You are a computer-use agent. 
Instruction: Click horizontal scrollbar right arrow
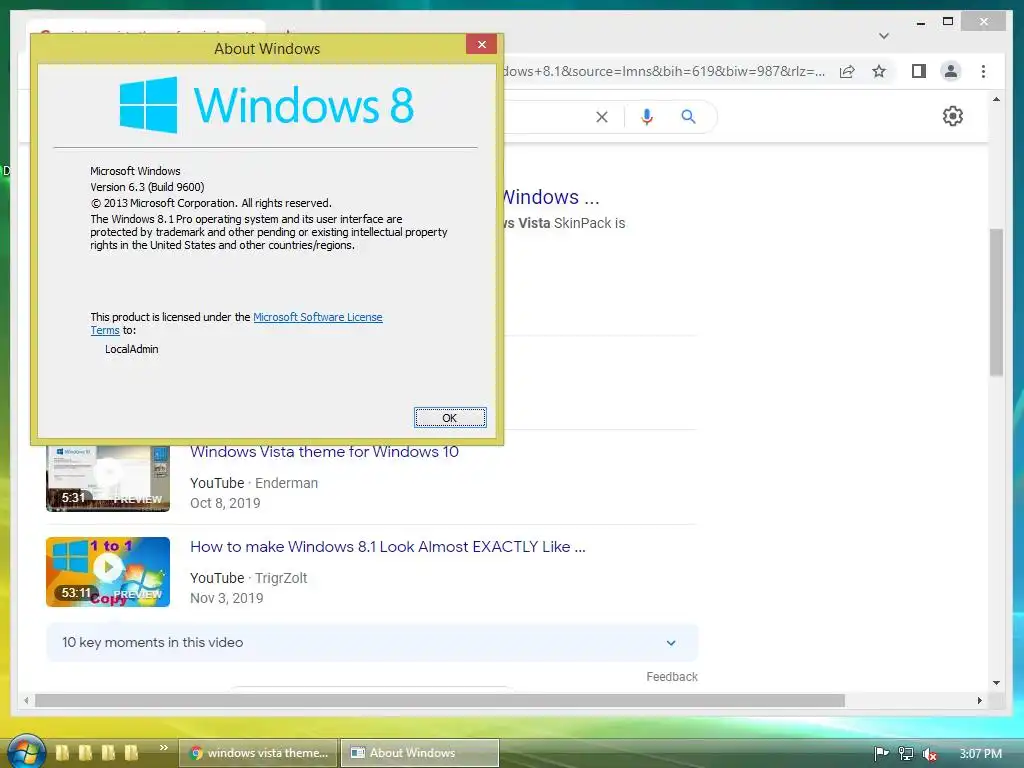click(x=980, y=700)
